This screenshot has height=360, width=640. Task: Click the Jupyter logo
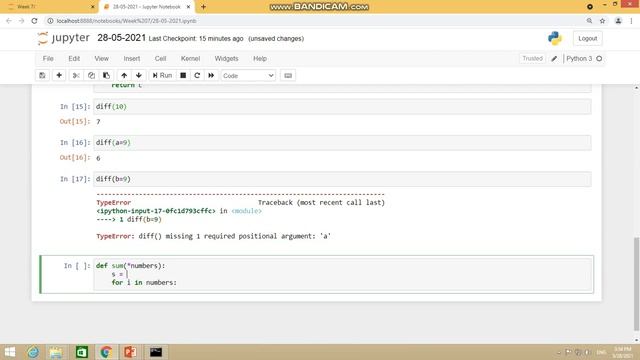pos(64,38)
